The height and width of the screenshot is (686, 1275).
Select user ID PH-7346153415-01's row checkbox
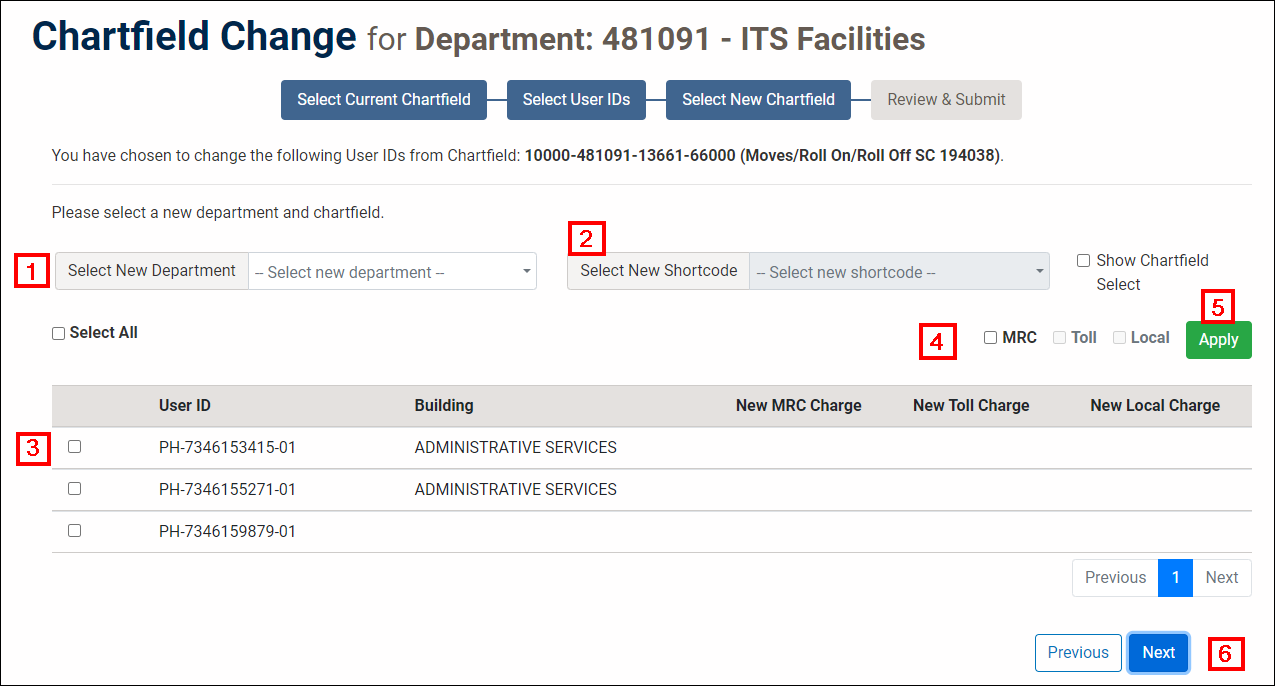[74, 447]
